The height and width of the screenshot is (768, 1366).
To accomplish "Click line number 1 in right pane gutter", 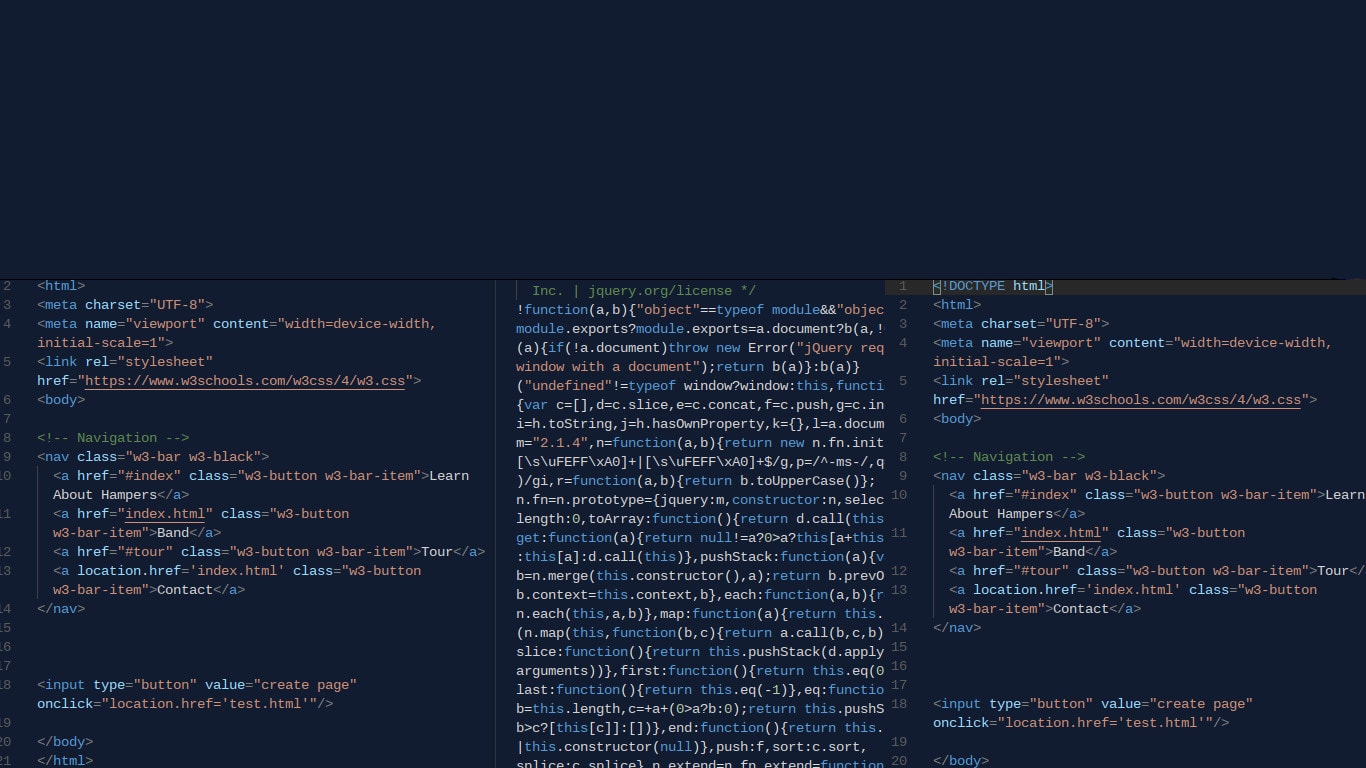I will (903, 286).
